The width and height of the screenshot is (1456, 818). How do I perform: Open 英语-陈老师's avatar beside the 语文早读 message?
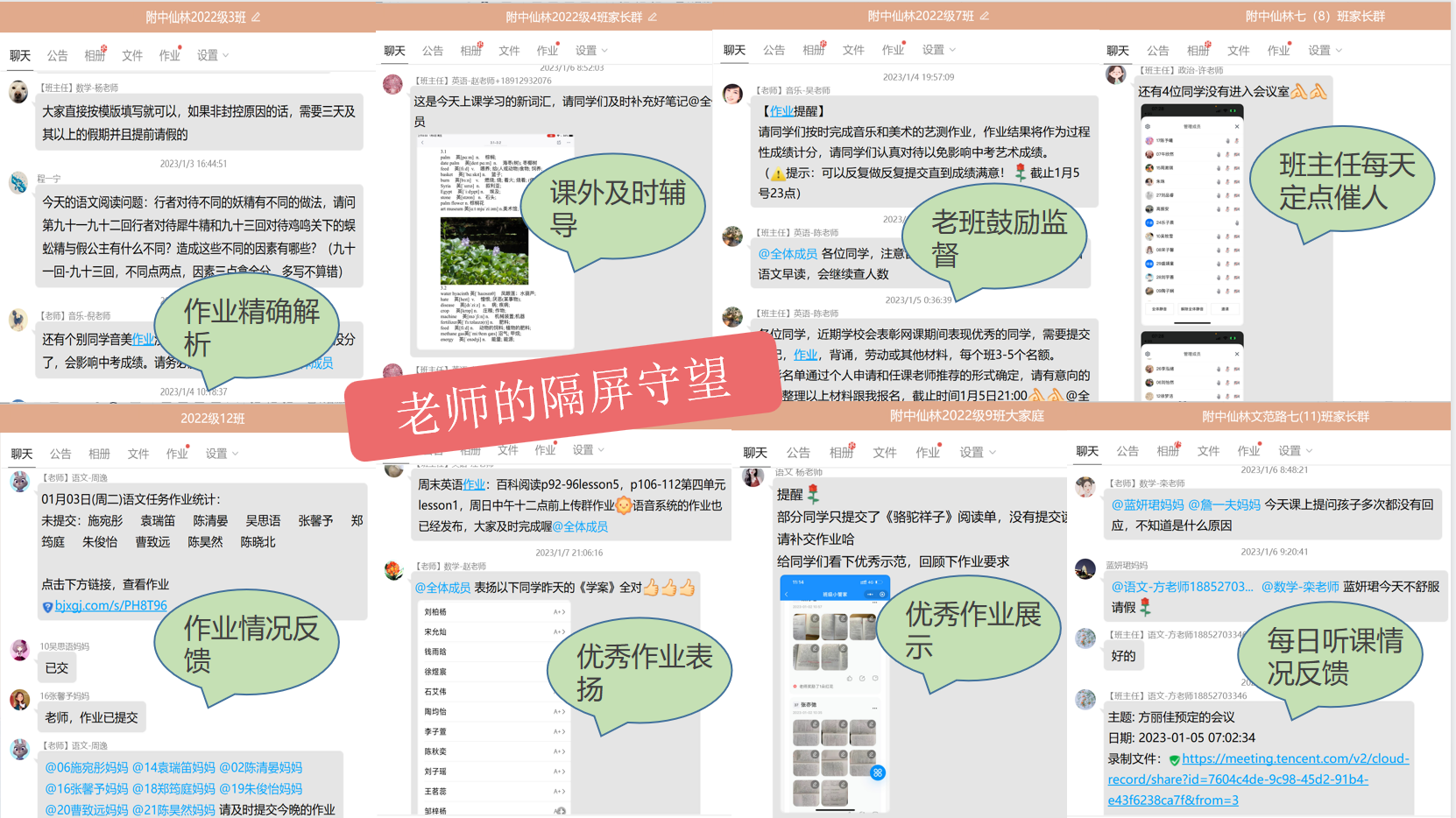(x=732, y=236)
